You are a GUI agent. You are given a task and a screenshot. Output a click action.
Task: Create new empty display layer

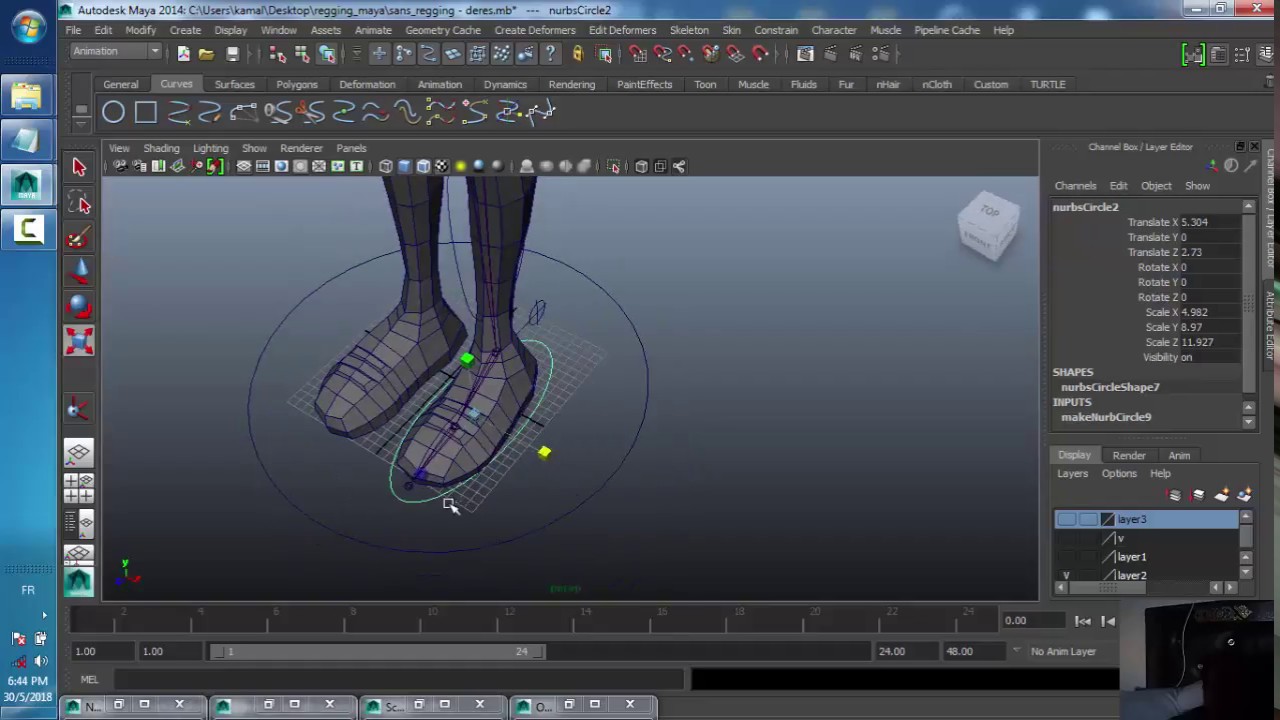[1221, 495]
